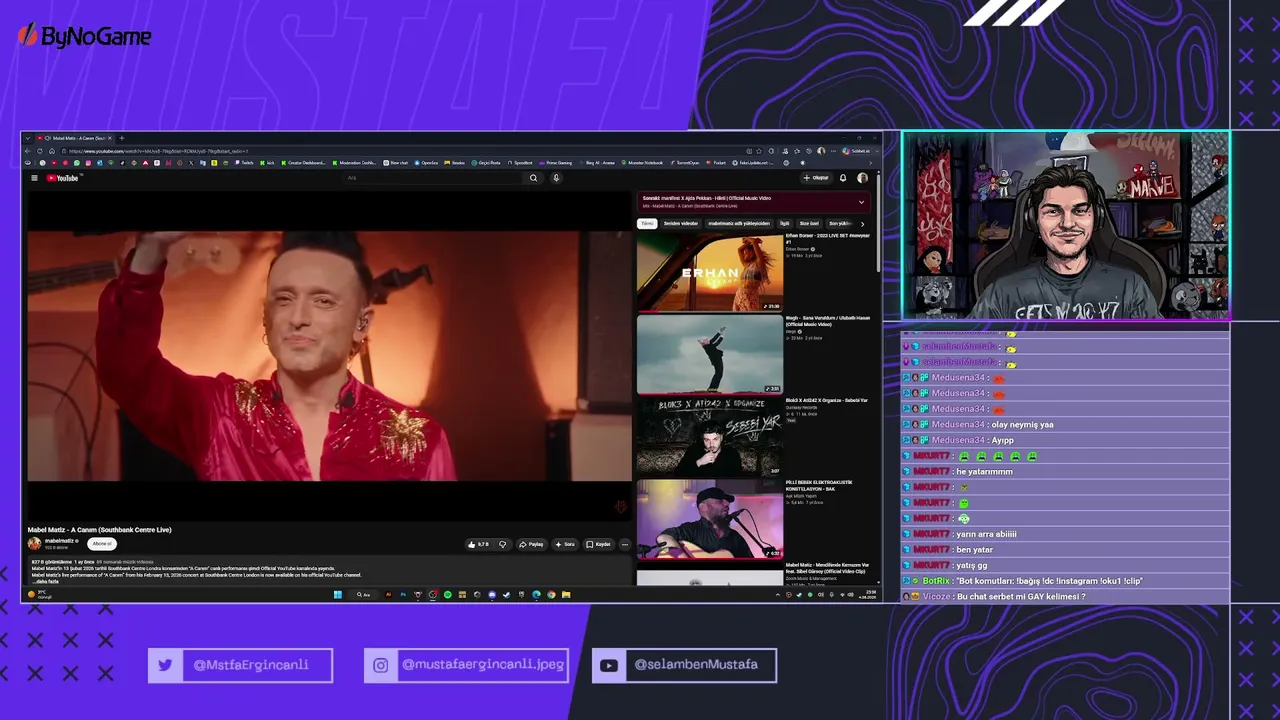Image resolution: width=1280 pixels, height=720 pixels.
Task: Click the 'Abone ol' subscribe button
Action: 102,543
